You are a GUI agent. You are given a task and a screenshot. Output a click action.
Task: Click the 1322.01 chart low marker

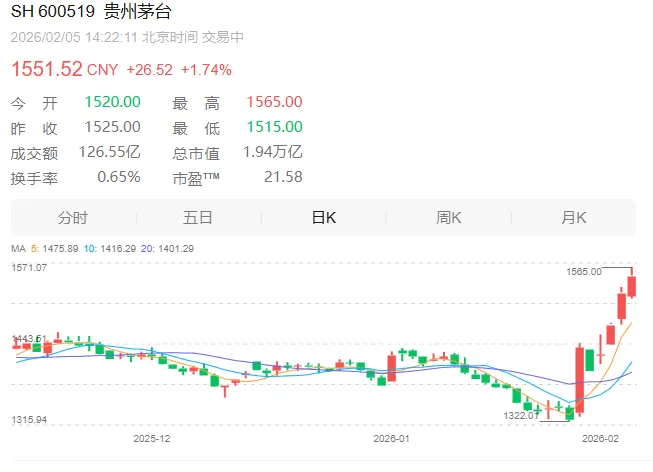point(521,416)
